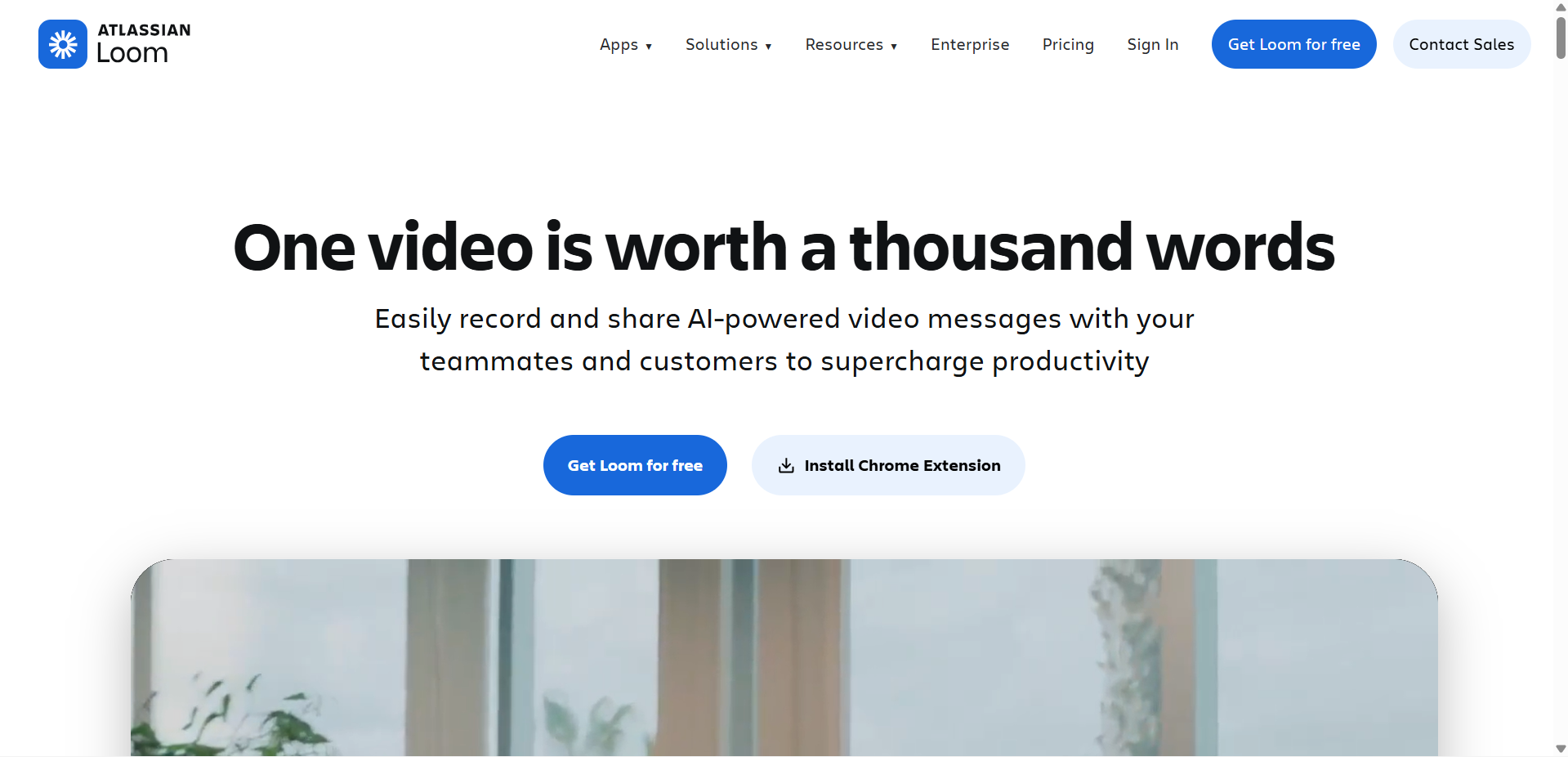This screenshot has width=1568, height=757.
Task: Click the download icon on Install Chrome Extension
Action: click(786, 466)
